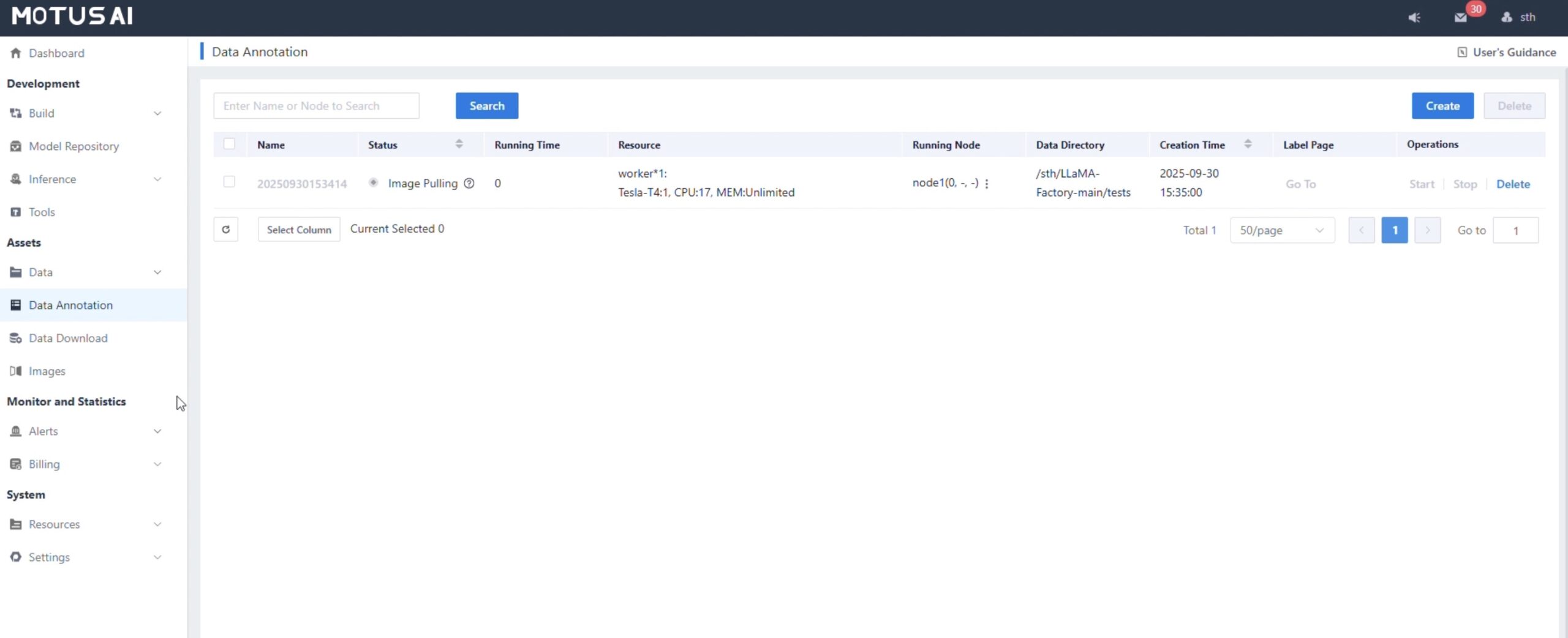The width and height of the screenshot is (1568, 638).
Task: Toggle the select-all header checkbox
Action: point(229,144)
